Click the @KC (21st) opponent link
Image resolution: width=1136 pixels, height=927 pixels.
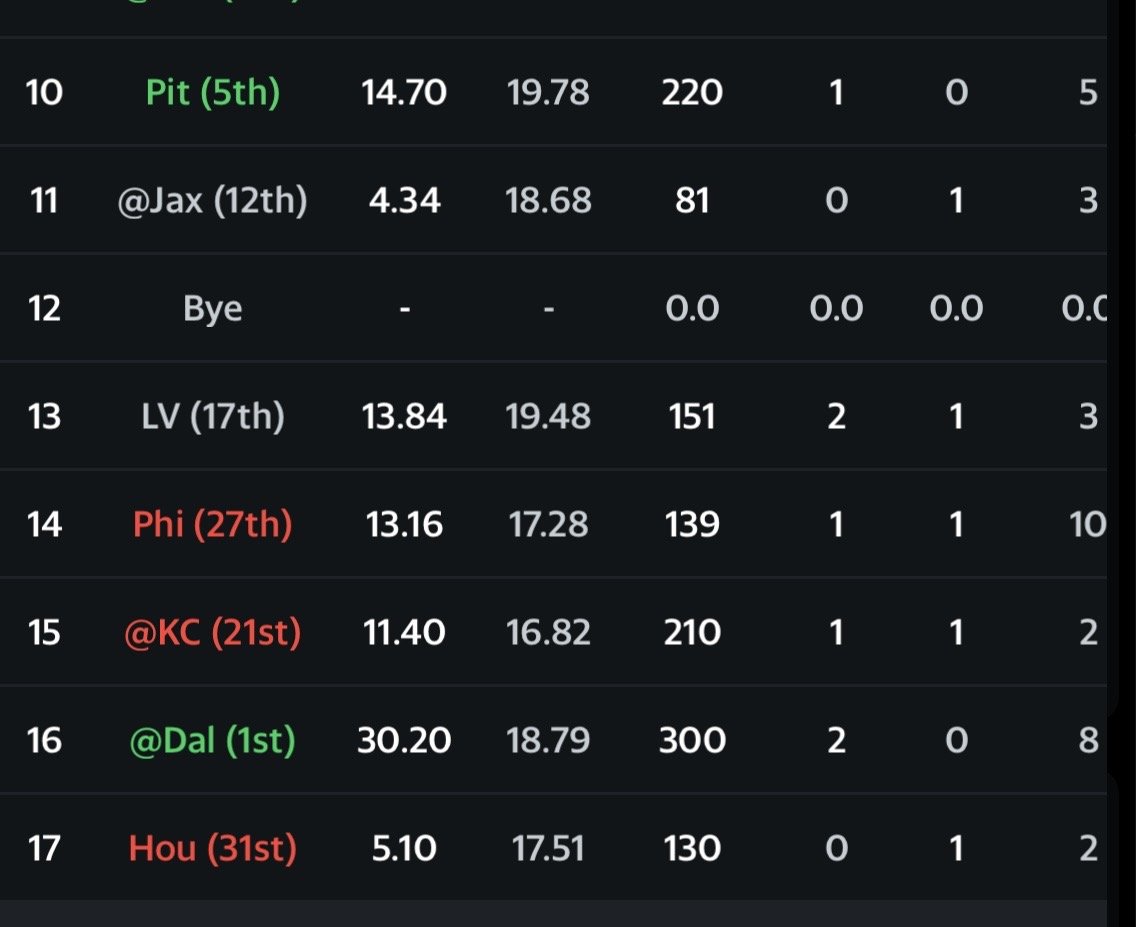click(x=213, y=632)
